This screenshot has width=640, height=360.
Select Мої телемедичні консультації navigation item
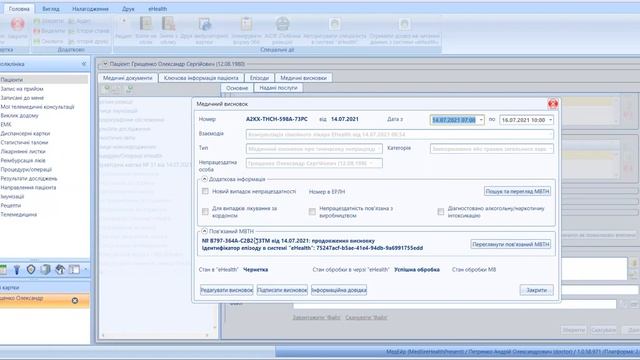coord(37,107)
